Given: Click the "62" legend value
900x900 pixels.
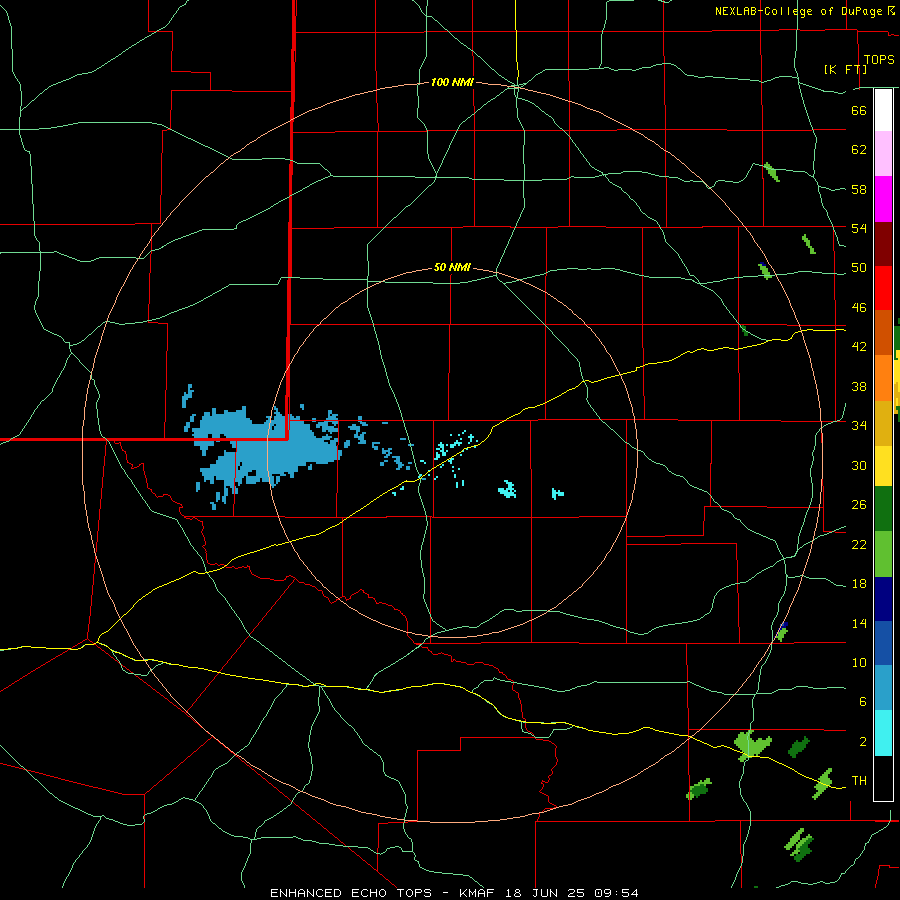Looking at the screenshot, I should pos(859,149).
